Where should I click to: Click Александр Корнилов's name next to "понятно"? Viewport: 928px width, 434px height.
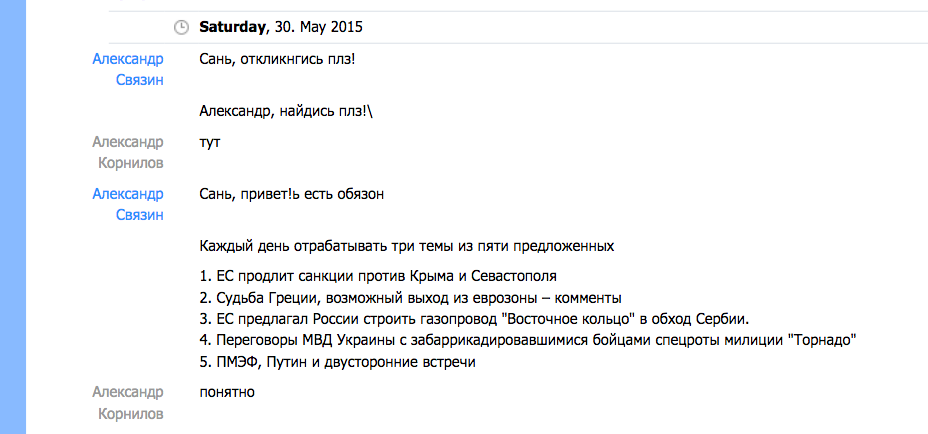(x=127, y=402)
